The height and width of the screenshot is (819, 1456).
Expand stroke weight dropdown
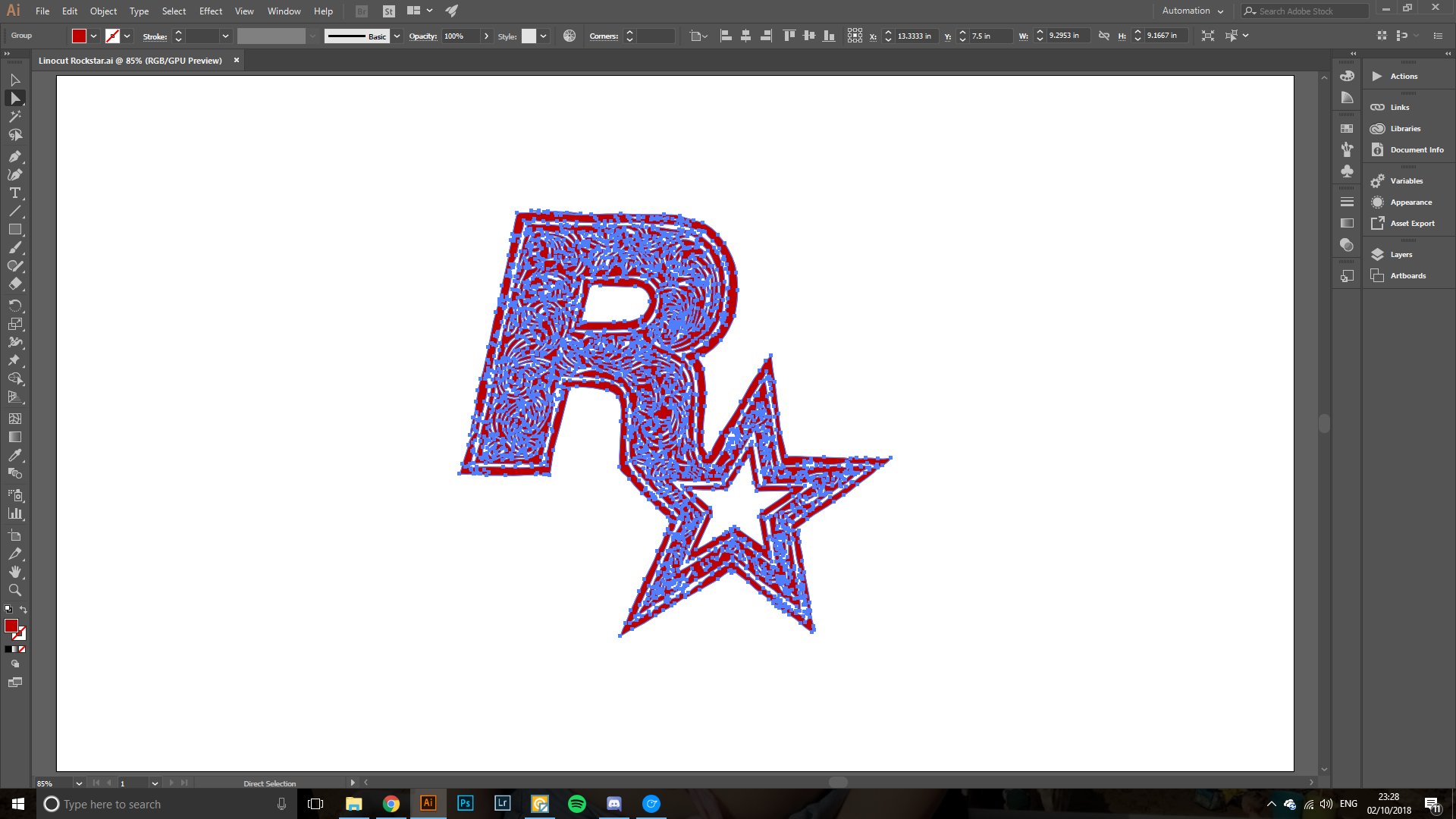[225, 36]
